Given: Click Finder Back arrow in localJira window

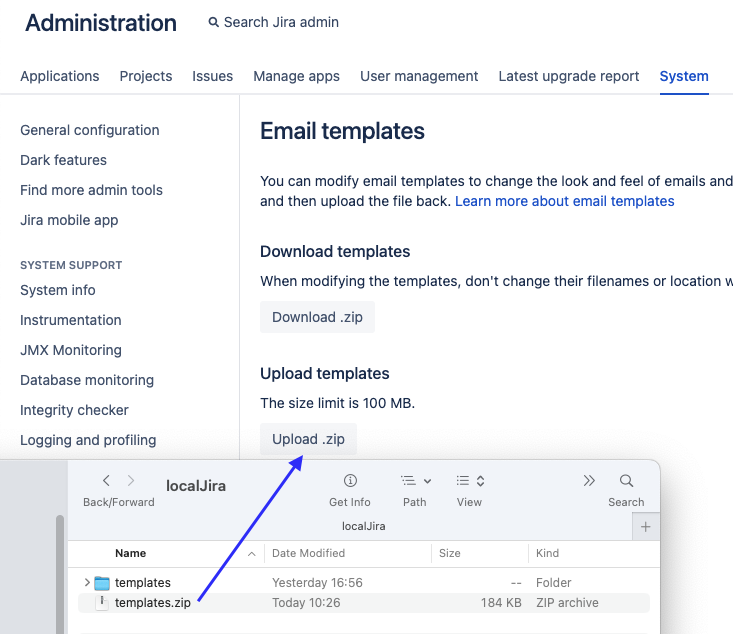Looking at the screenshot, I should (107, 480).
